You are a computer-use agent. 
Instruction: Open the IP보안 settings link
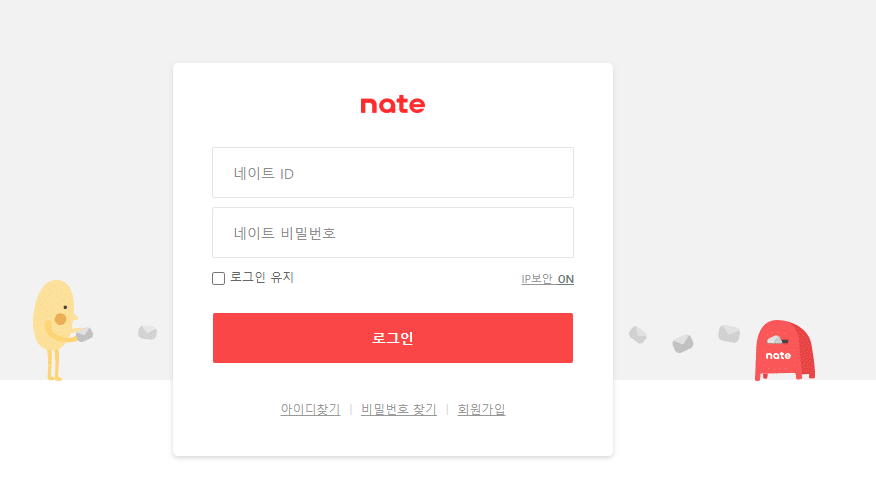pyautogui.click(x=537, y=279)
